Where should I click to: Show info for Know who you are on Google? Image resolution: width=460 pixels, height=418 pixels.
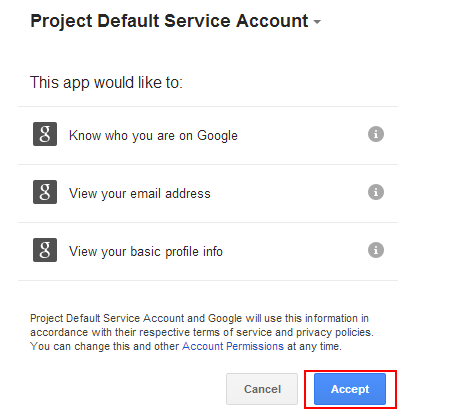pos(376,134)
